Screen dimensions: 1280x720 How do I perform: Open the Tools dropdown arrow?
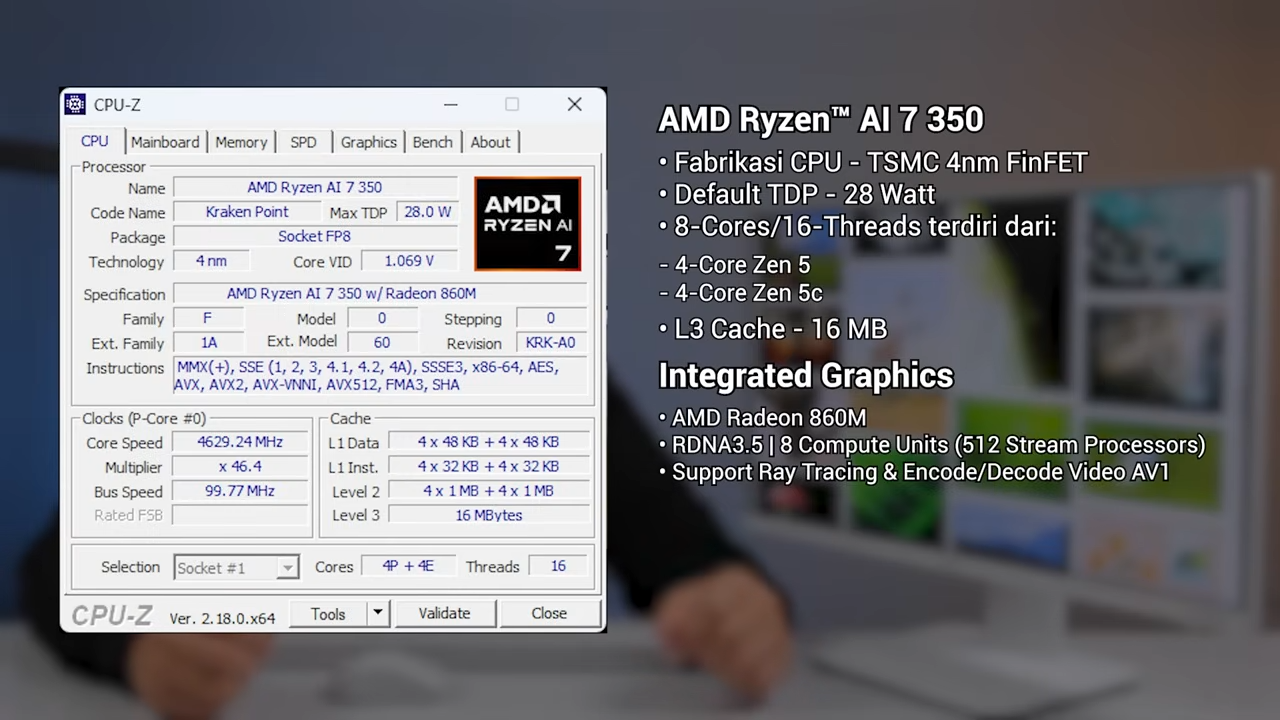[x=377, y=613]
